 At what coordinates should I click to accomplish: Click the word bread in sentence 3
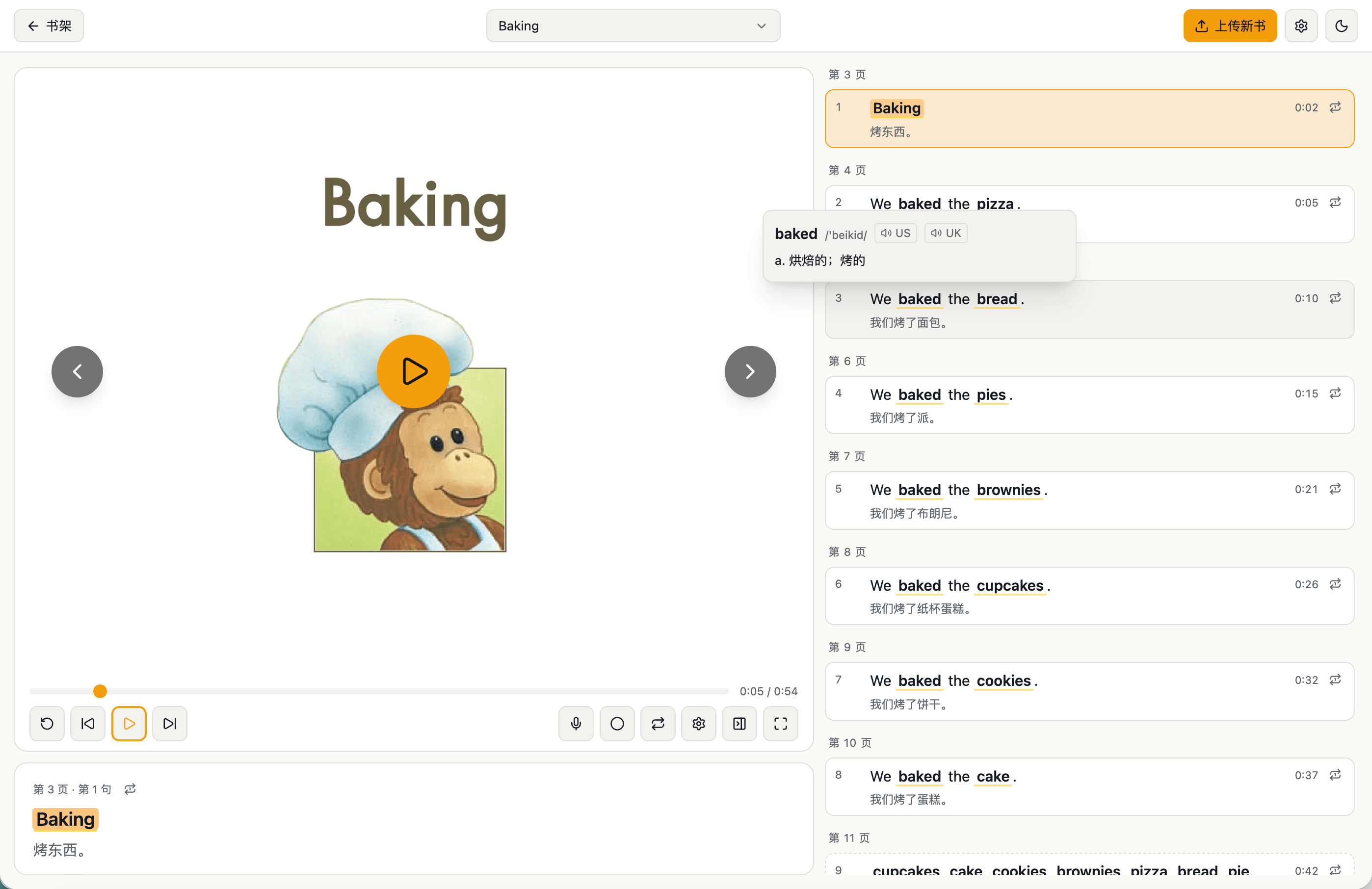pos(997,299)
